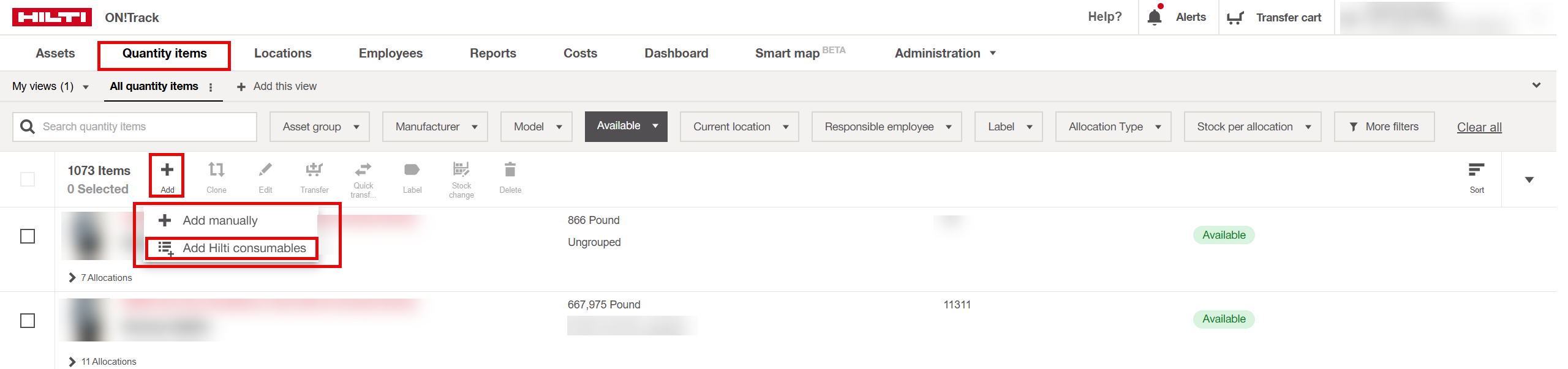Click the Delete trash icon
Screen dimensions: 1568x369
coord(510,170)
